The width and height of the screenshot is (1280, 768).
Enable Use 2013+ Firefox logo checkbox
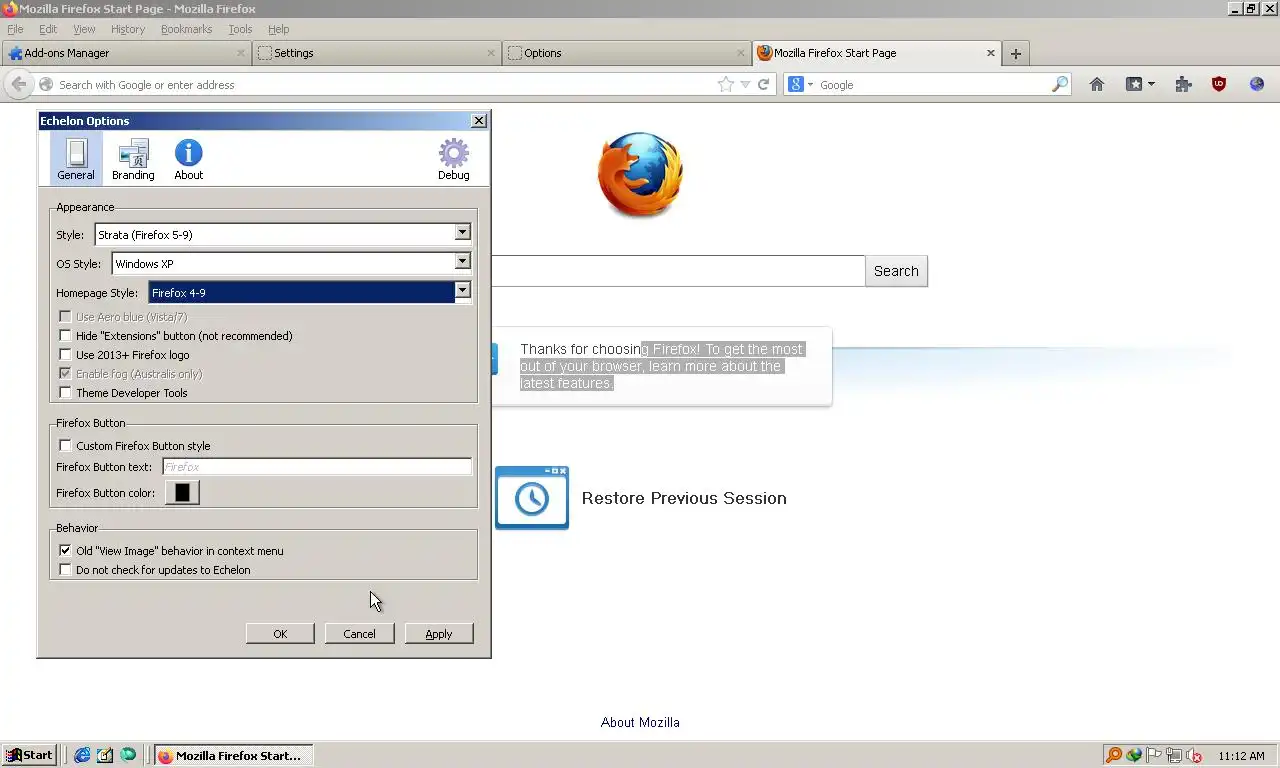coord(65,355)
